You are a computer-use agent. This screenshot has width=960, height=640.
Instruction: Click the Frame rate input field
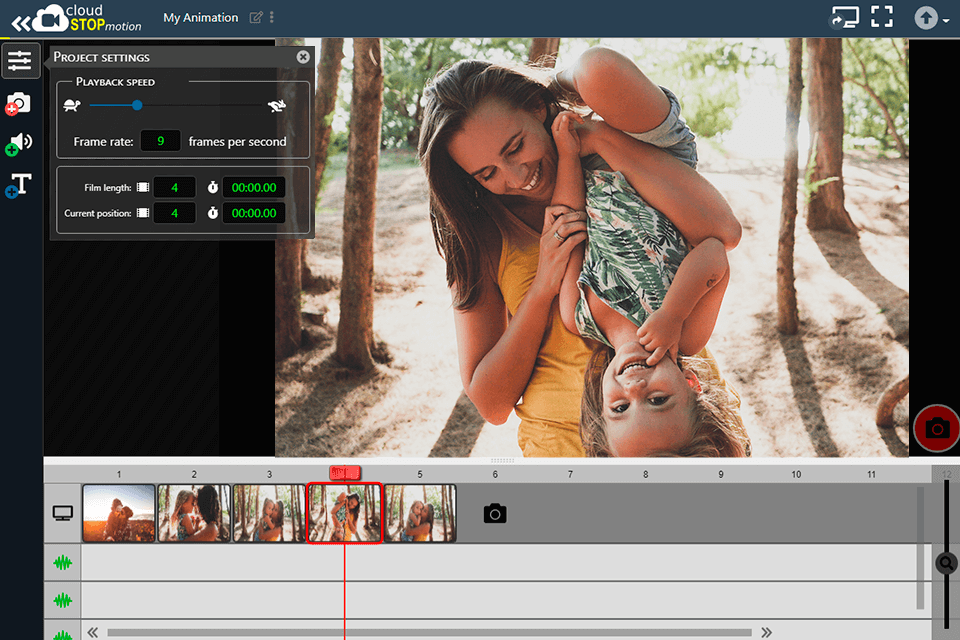(x=160, y=141)
